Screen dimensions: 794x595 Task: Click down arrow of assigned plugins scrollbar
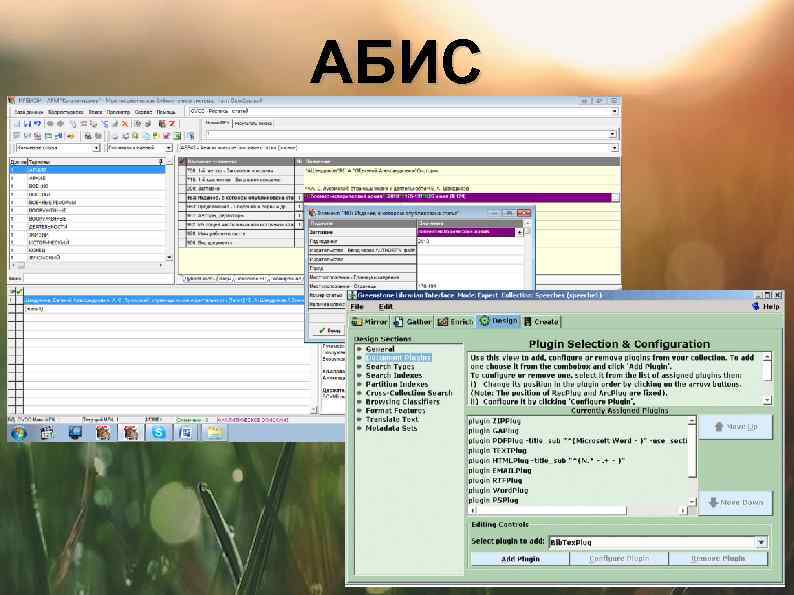(692, 502)
